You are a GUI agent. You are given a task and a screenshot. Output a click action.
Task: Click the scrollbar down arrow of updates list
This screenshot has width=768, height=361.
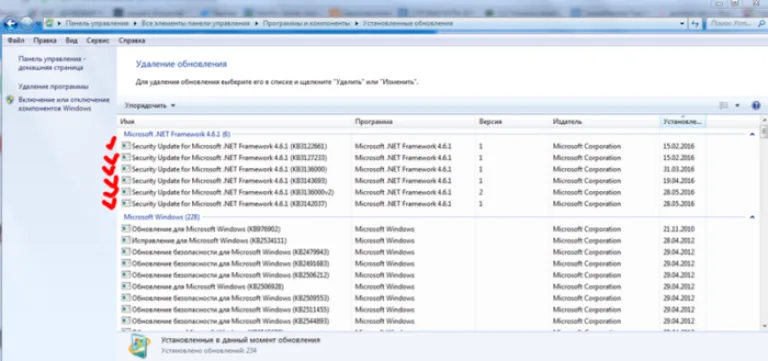[x=765, y=326]
